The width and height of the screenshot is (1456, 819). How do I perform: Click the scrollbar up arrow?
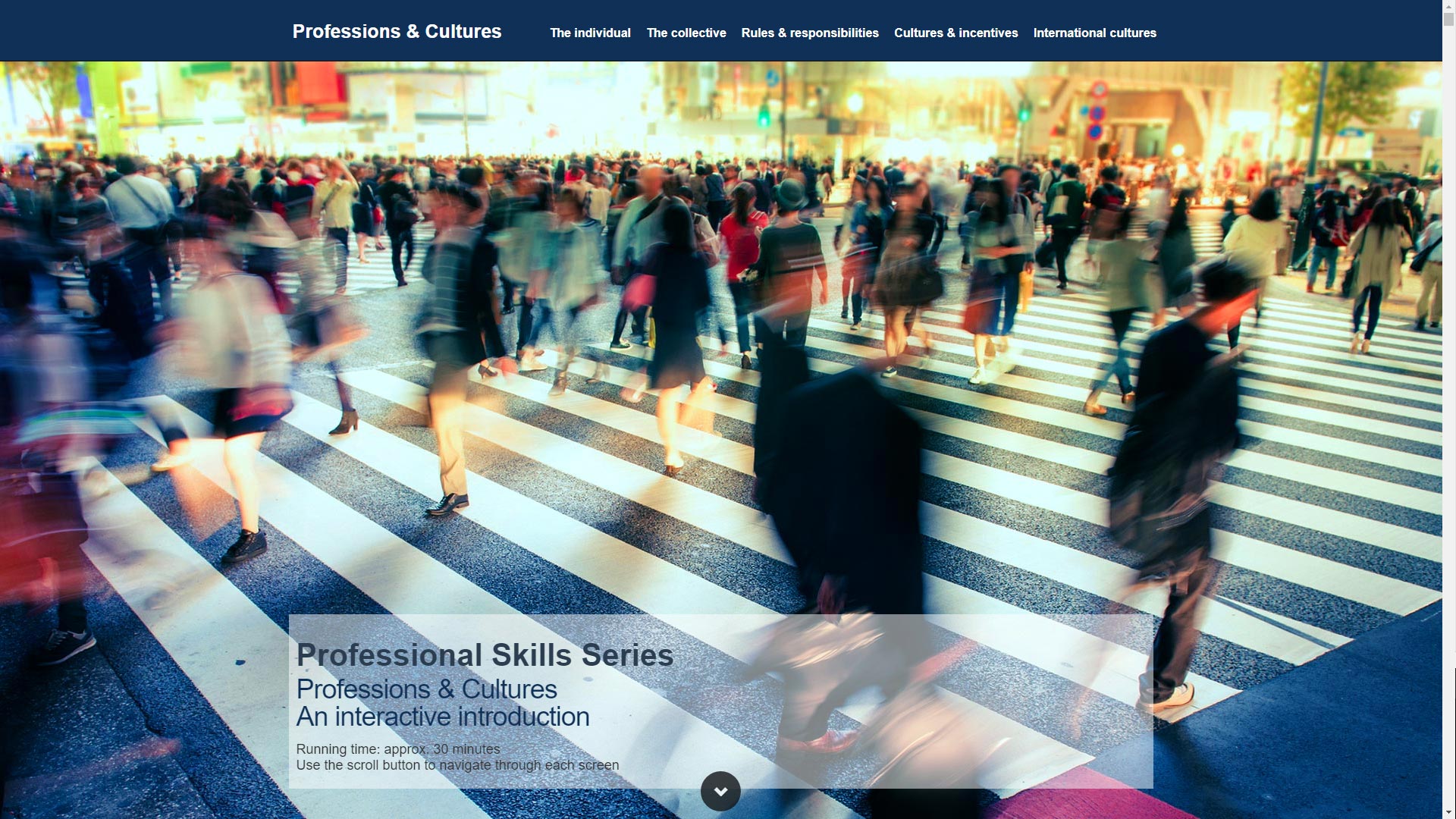click(x=1448, y=5)
